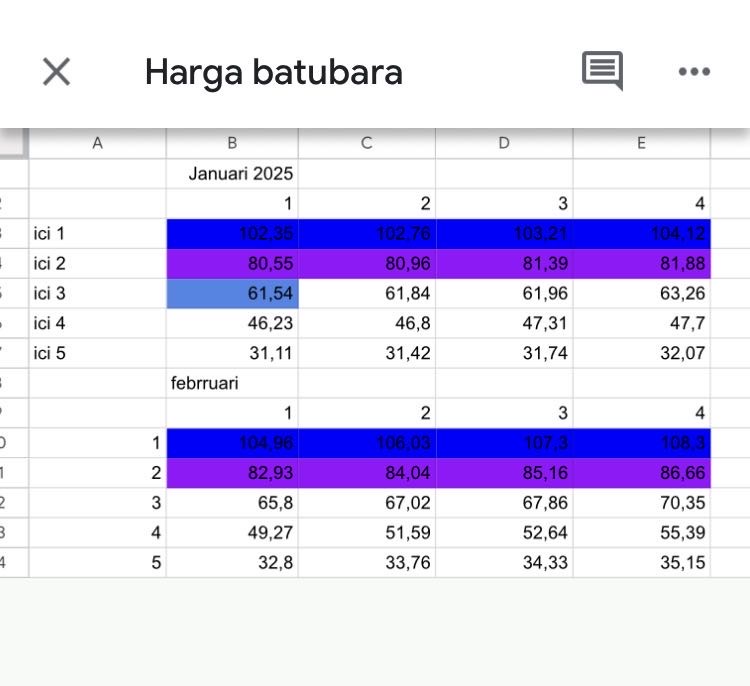Image resolution: width=750 pixels, height=686 pixels.
Task: Open the three-dot more options menu
Action: (694, 72)
